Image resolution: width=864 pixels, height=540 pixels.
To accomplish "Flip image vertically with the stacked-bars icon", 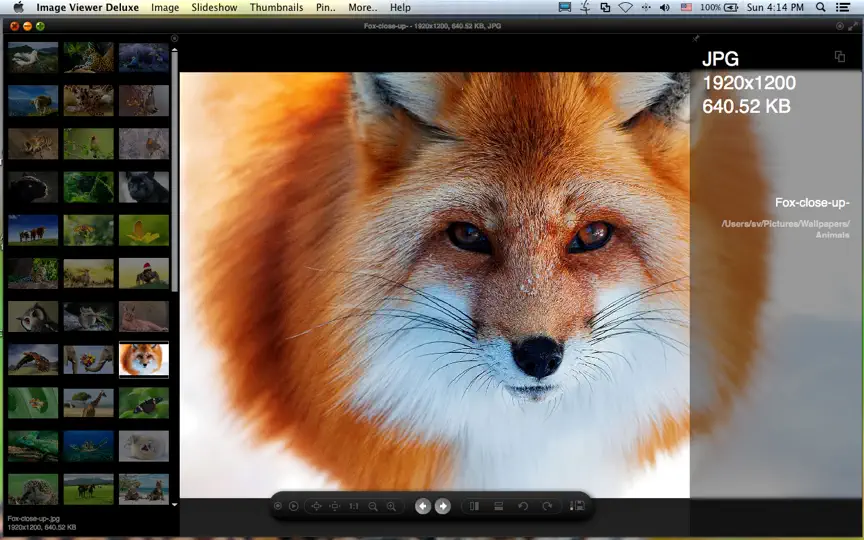I will (x=499, y=506).
